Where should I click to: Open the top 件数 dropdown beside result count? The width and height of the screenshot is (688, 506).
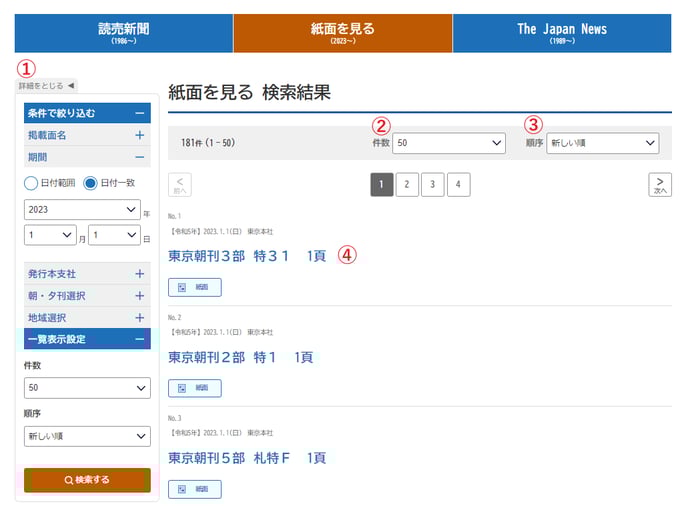click(x=449, y=144)
